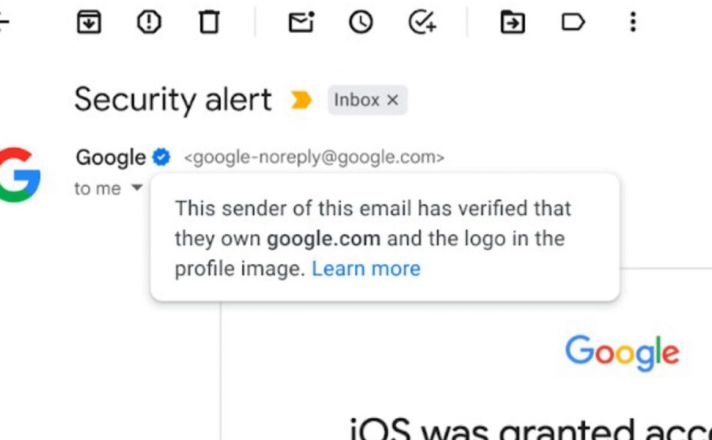Viewport: 712px width, 440px height.
Task: Click the blue verified checkmark badge
Action: pos(161,158)
